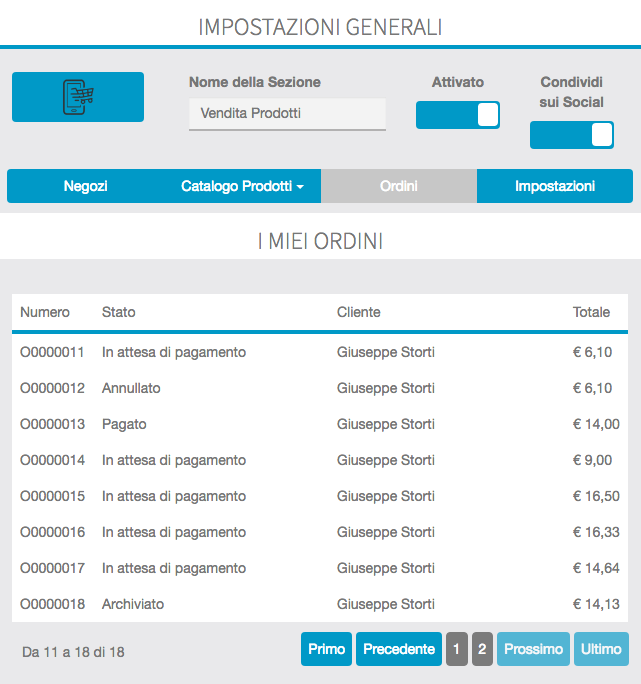This screenshot has height=684, width=641.
Task: Click the Precedente pagination button
Action: 399,649
